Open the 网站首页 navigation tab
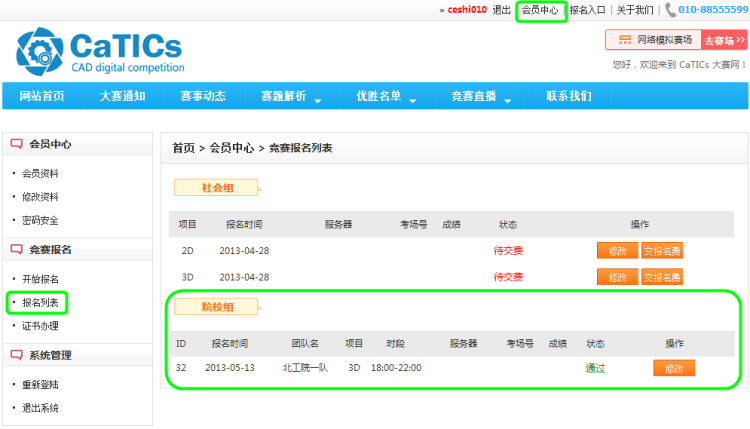 tap(41, 97)
